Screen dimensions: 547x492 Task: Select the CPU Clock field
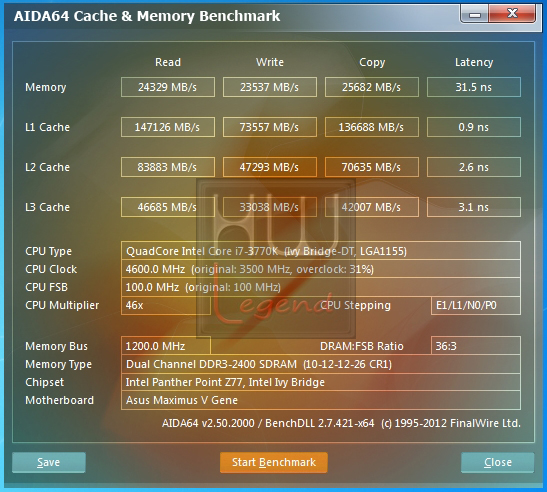coord(321,269)
